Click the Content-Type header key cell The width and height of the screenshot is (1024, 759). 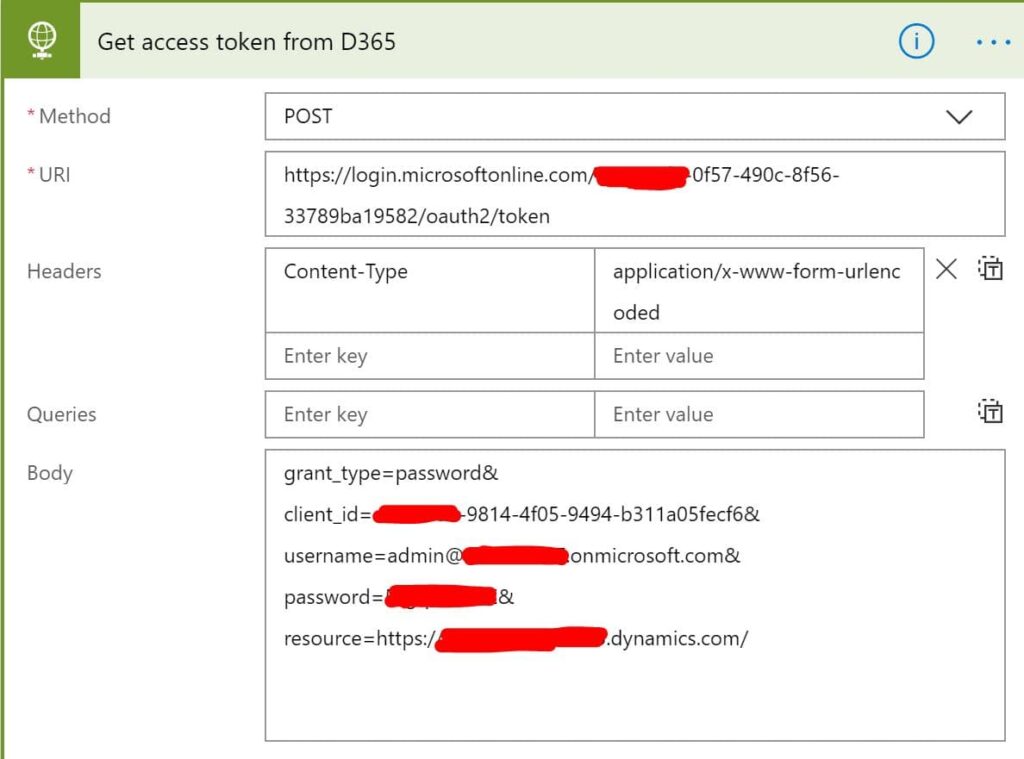tap(430, 290)
